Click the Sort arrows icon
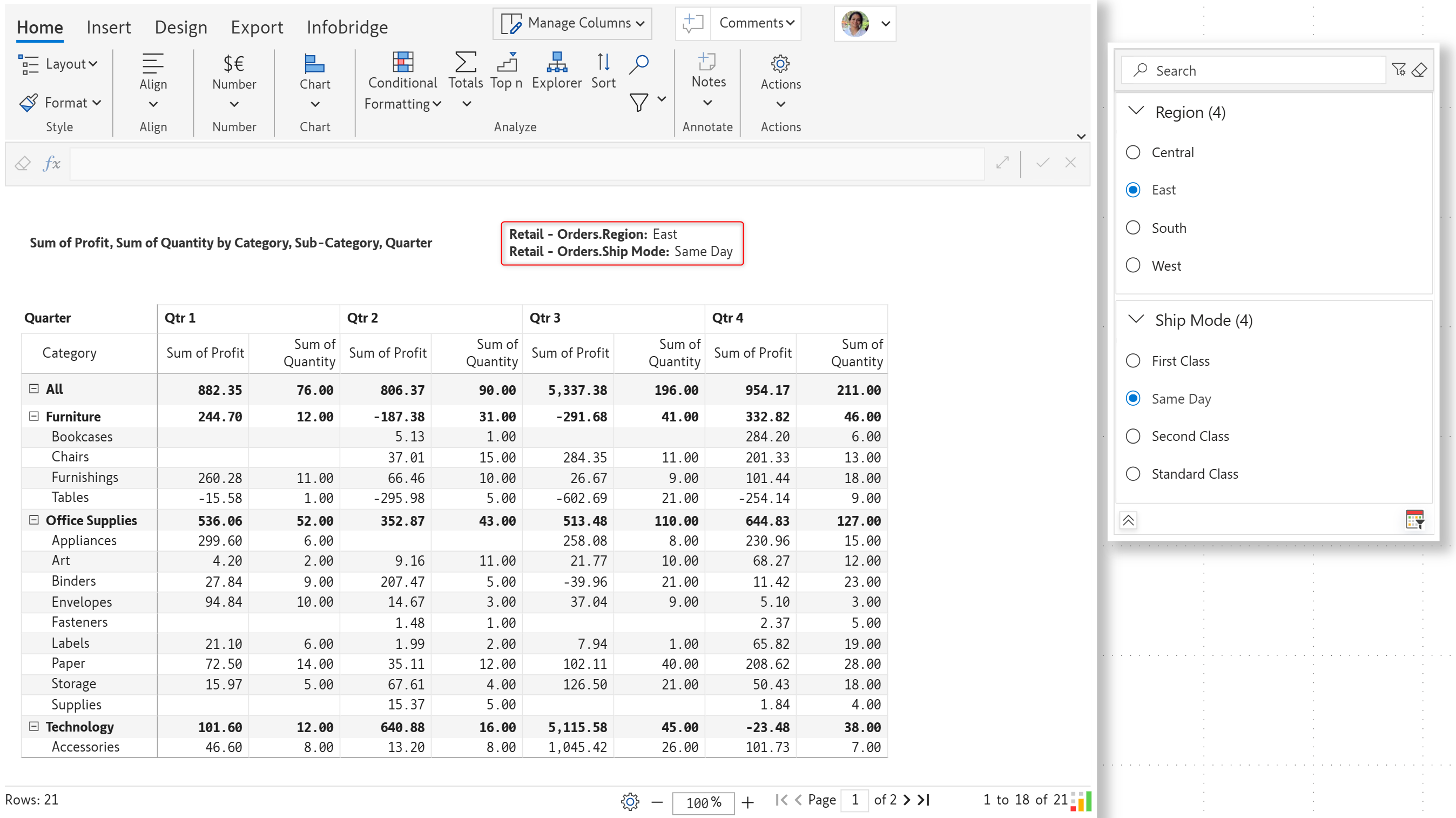The image size is (1456, 818). tap(603, 63)
